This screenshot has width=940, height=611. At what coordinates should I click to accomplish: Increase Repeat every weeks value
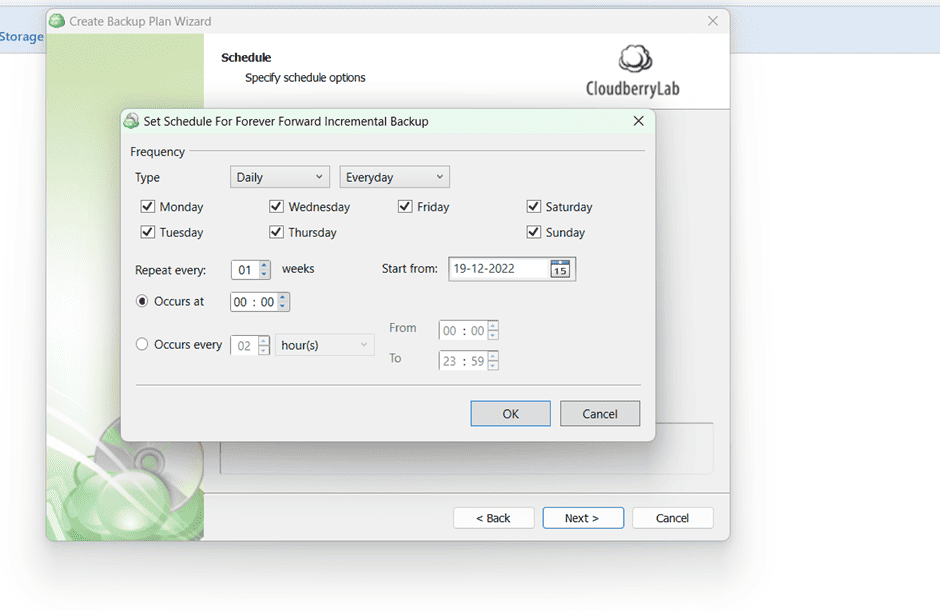264,265
